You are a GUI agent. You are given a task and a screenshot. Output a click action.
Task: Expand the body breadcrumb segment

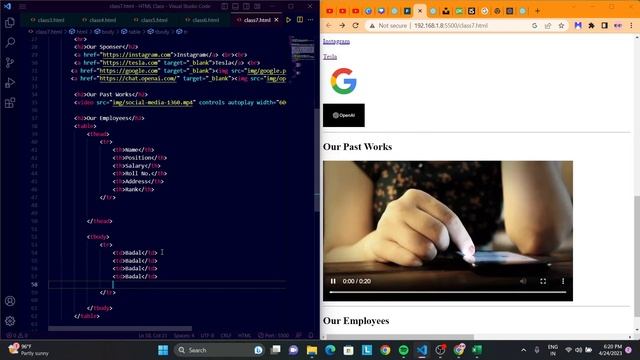pyautogui.click(x=104, y=31)
